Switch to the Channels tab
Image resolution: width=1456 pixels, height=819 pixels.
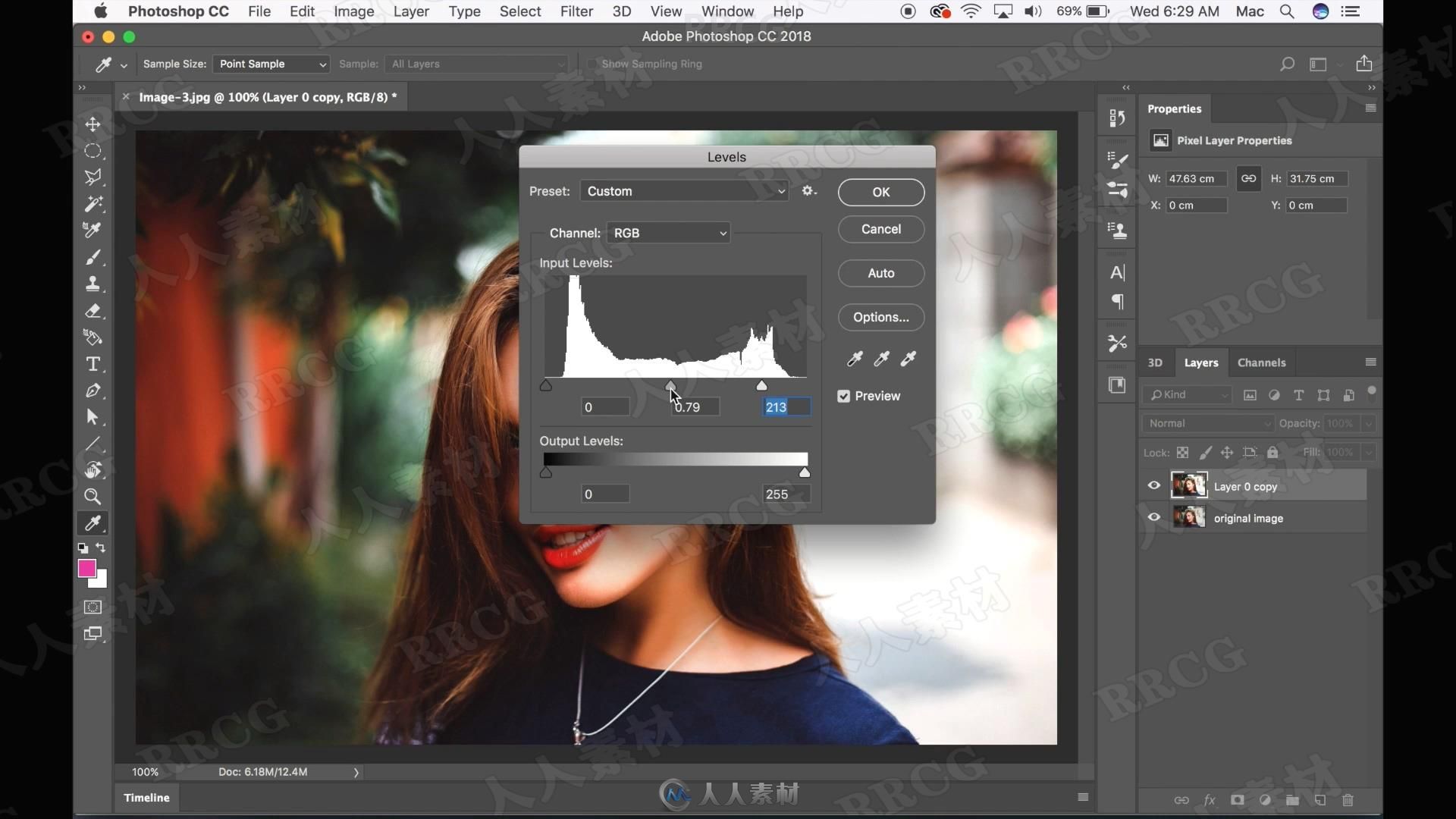click(1261, 362)
